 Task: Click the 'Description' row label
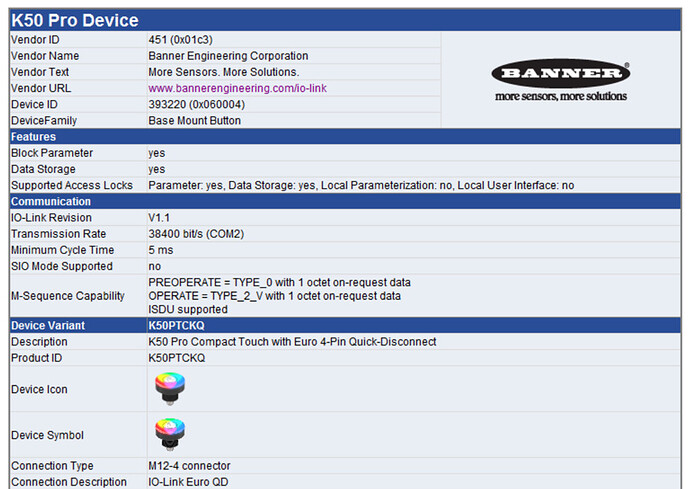click(x=39, y=342)
